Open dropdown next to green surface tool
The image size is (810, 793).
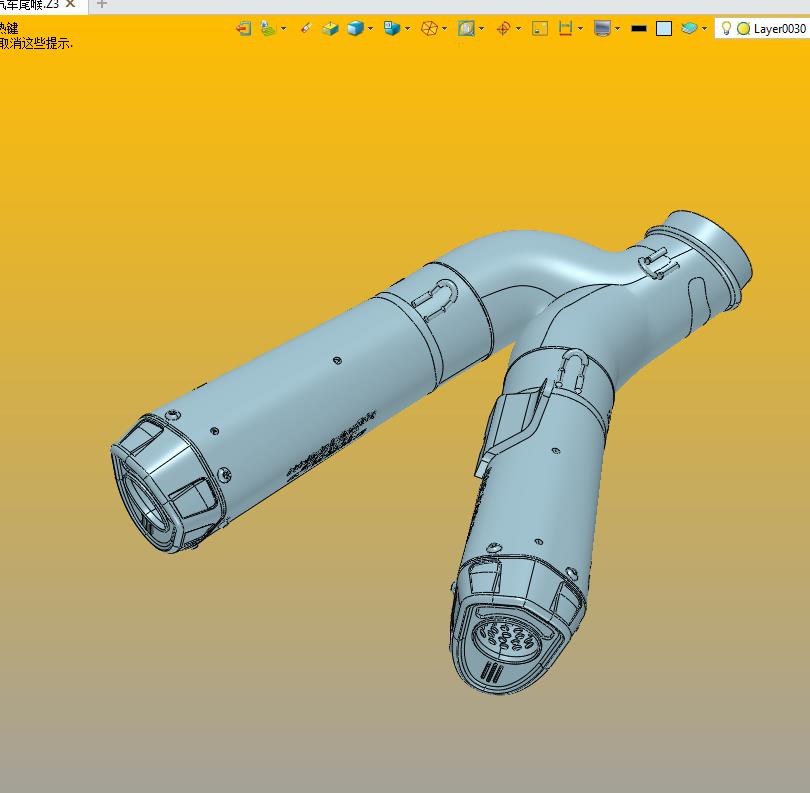click(x=283, y=29)
